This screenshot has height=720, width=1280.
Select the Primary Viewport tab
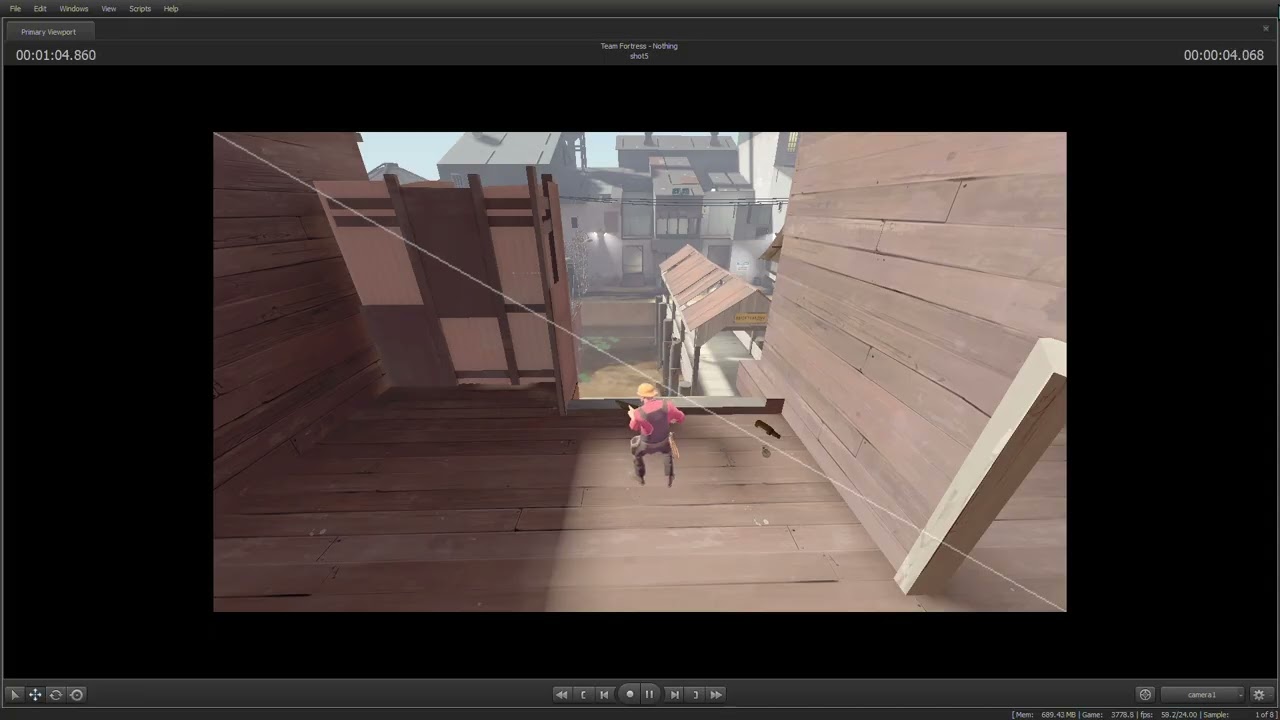48,31
